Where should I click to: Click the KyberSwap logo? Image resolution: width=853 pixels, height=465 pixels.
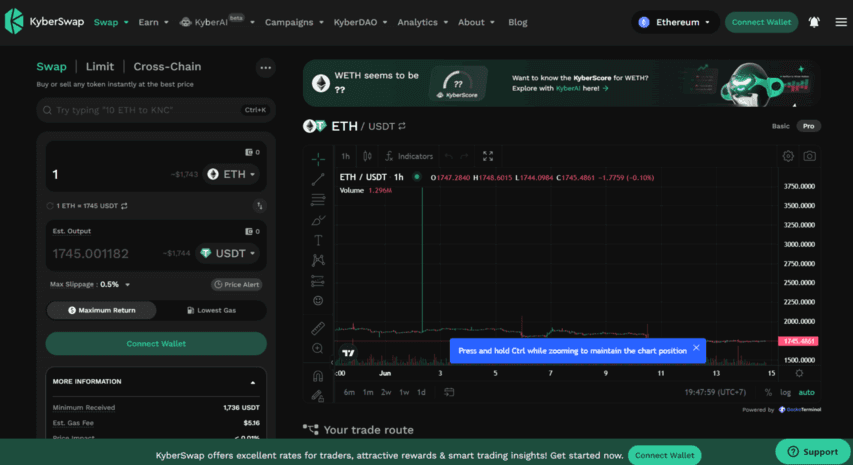click(x=44, y=22)
